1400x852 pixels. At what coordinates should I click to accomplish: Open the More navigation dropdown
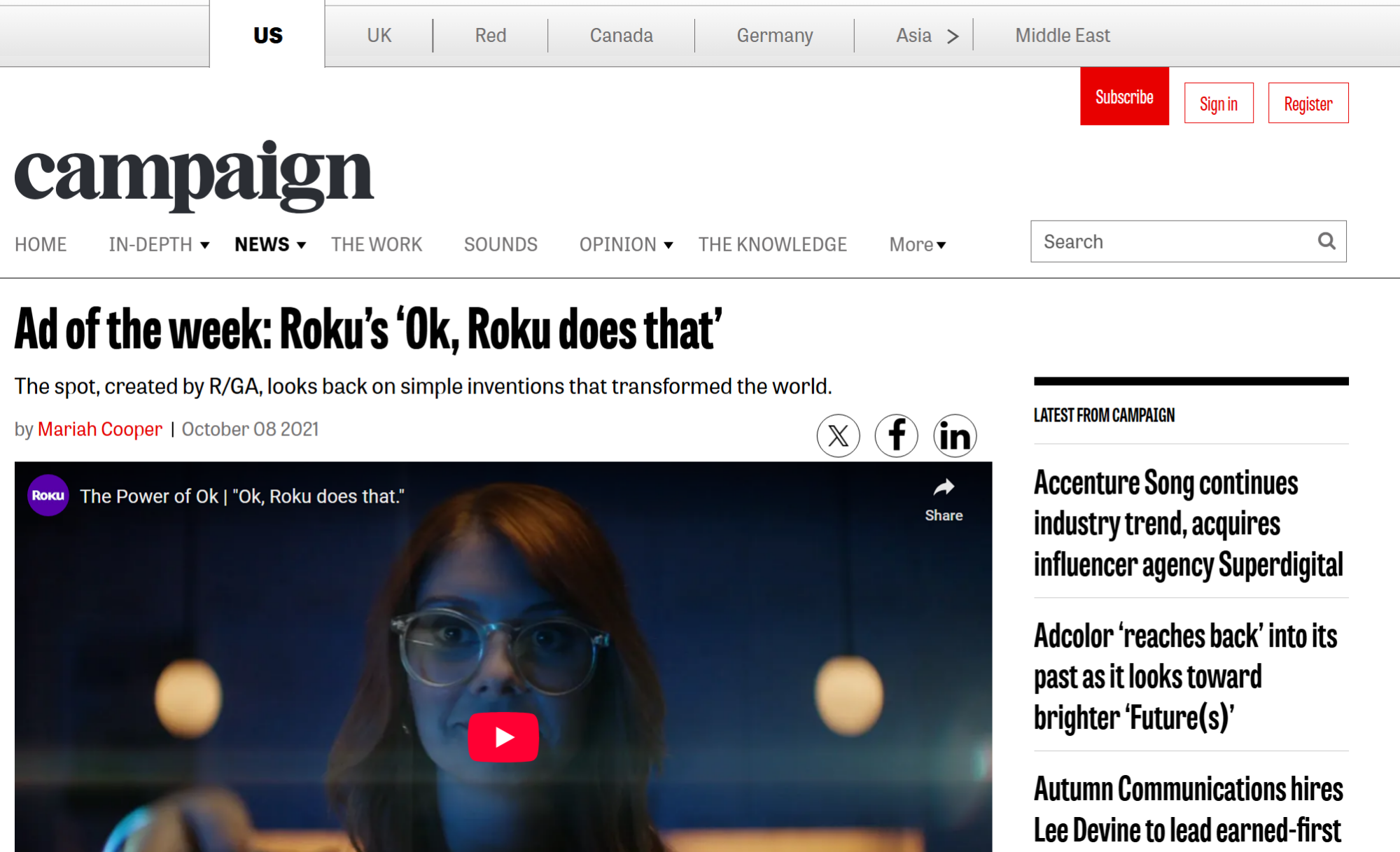[918, 244]
